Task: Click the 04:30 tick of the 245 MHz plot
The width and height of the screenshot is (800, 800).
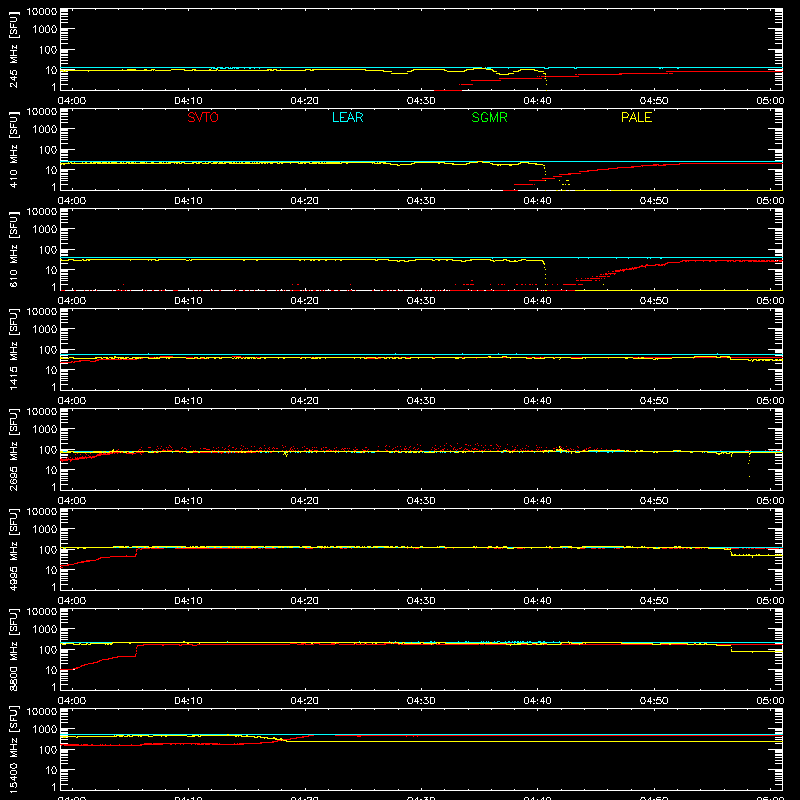Action: pos(421,101)
